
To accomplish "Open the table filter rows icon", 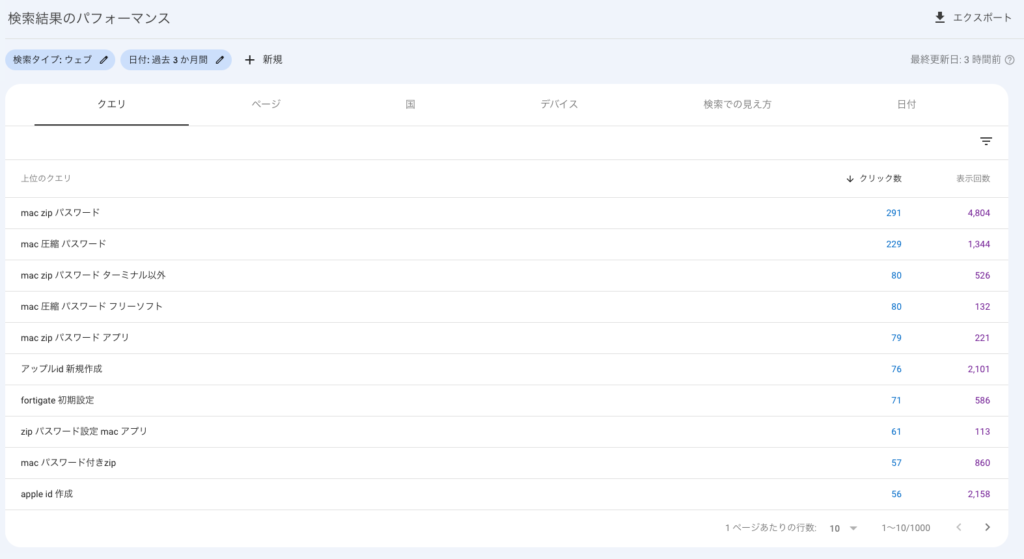I will pyautogui.click(x=986, y=141).
